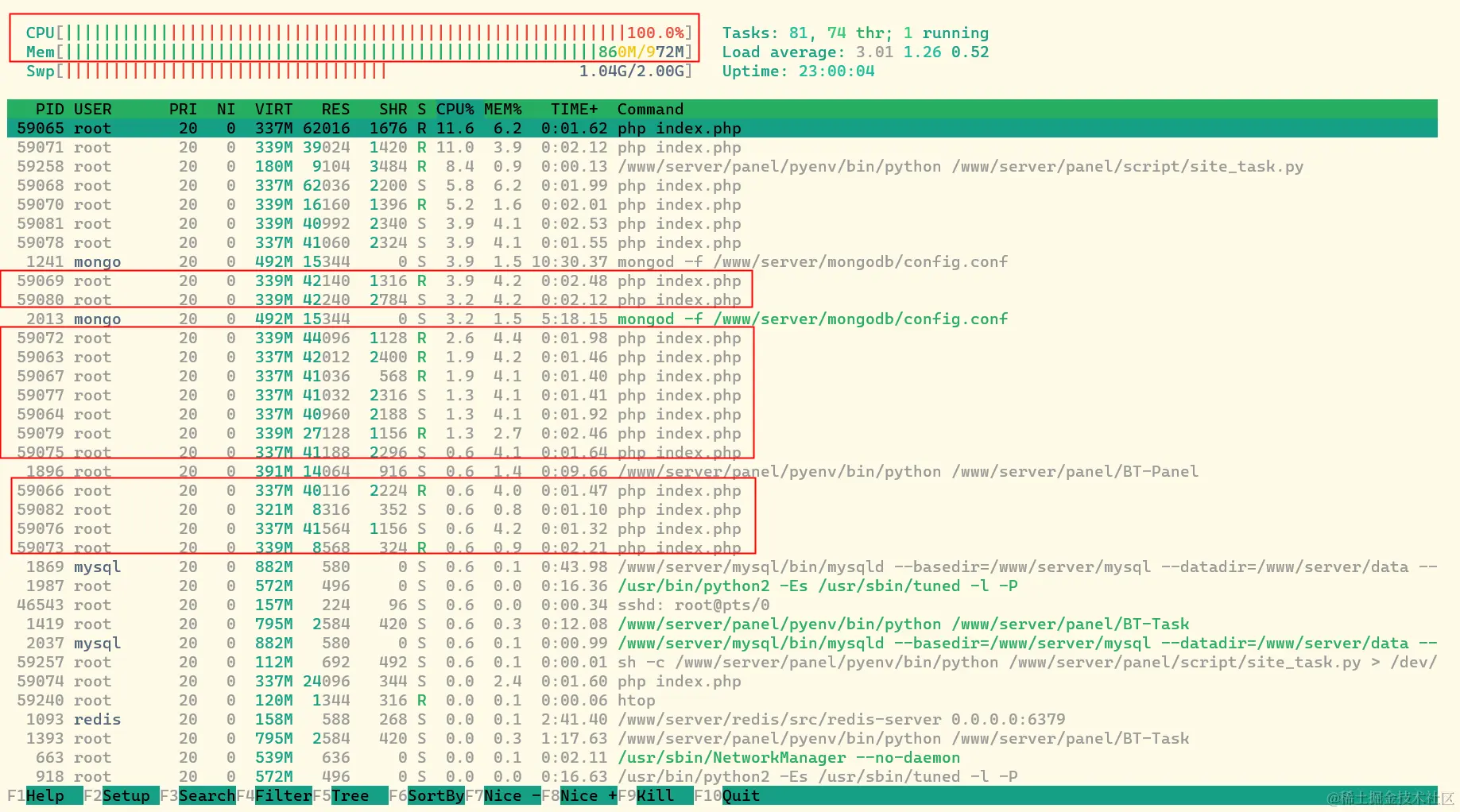Select the mongod process PID 1241
This screenshot has width=1460, height=812.
pyautogui.click(x=722, y=261)
